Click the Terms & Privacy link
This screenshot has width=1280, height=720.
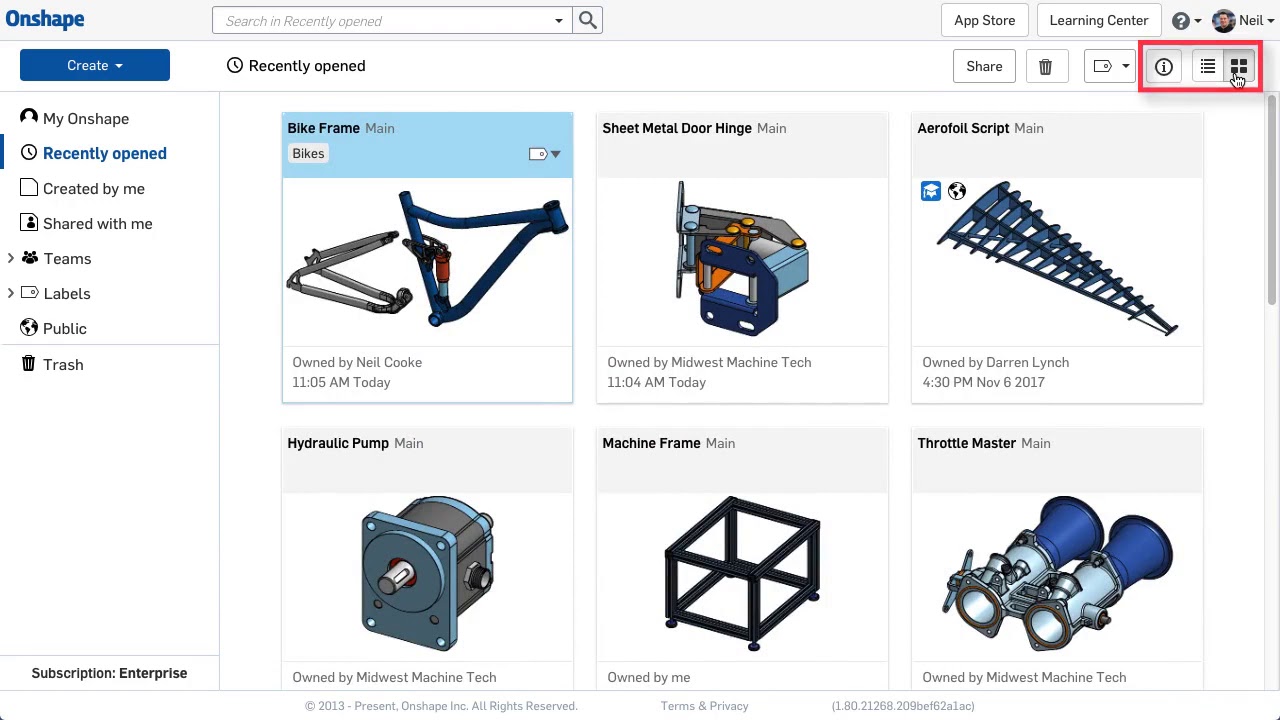[x=704, y=706]
